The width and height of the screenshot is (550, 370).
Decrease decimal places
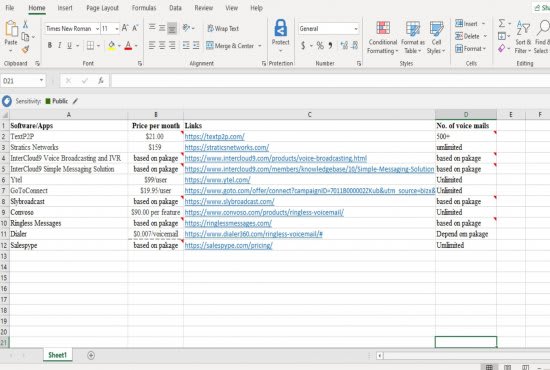point(354,45)
